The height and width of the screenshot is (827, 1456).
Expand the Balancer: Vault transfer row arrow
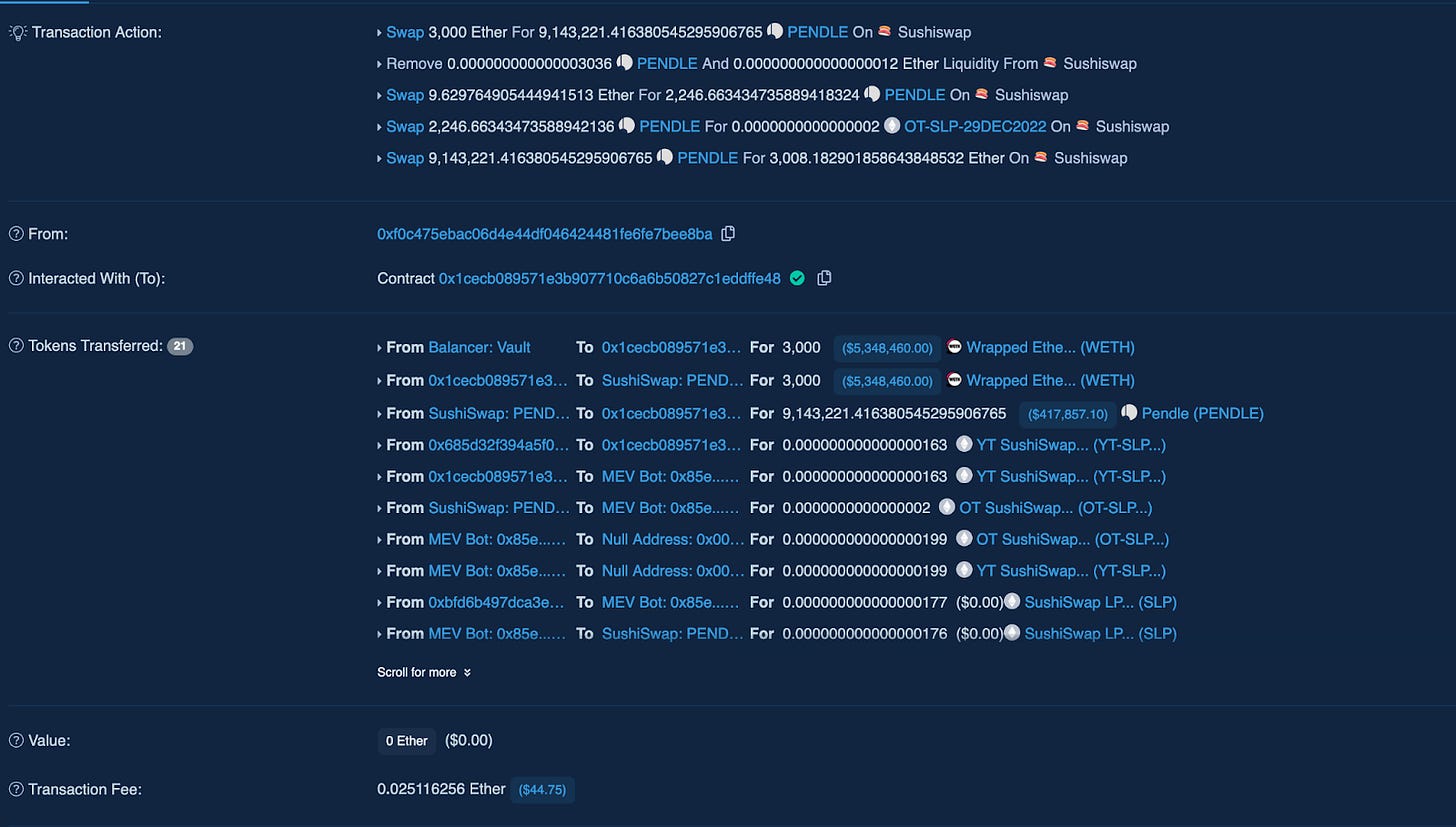point(380,347)
